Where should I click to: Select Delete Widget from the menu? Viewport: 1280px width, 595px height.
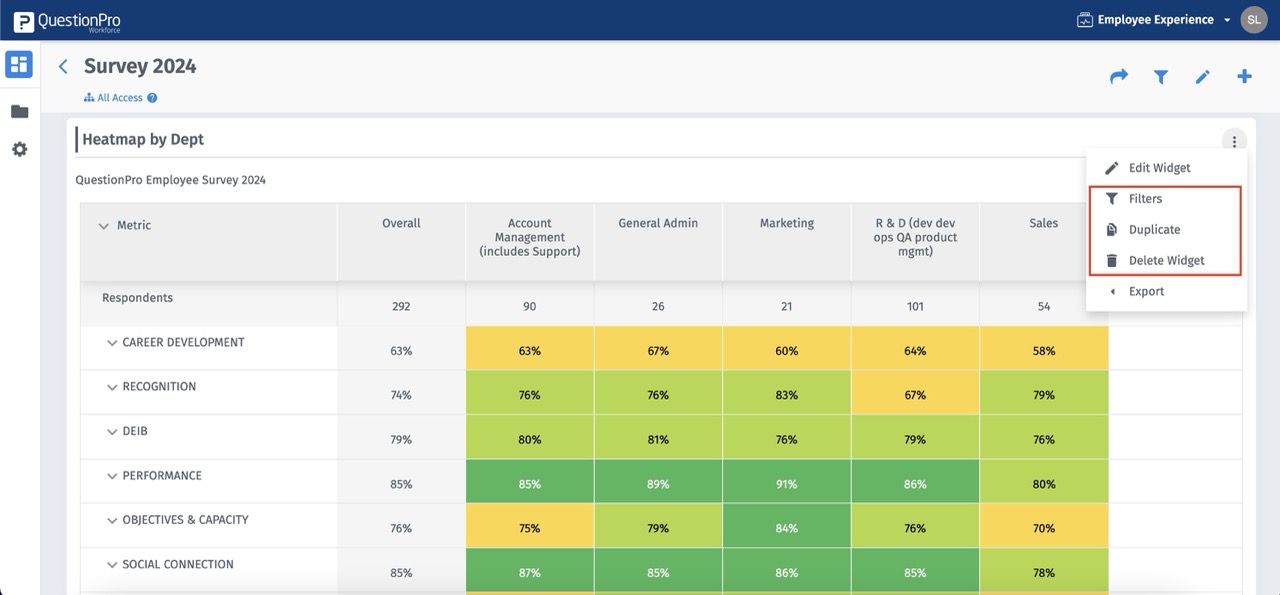(1166, 260)
